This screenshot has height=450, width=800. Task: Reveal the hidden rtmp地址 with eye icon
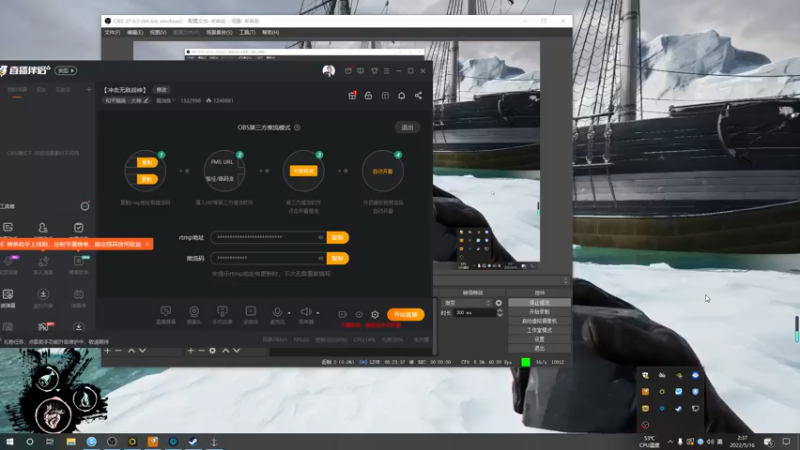pos(321,237)
